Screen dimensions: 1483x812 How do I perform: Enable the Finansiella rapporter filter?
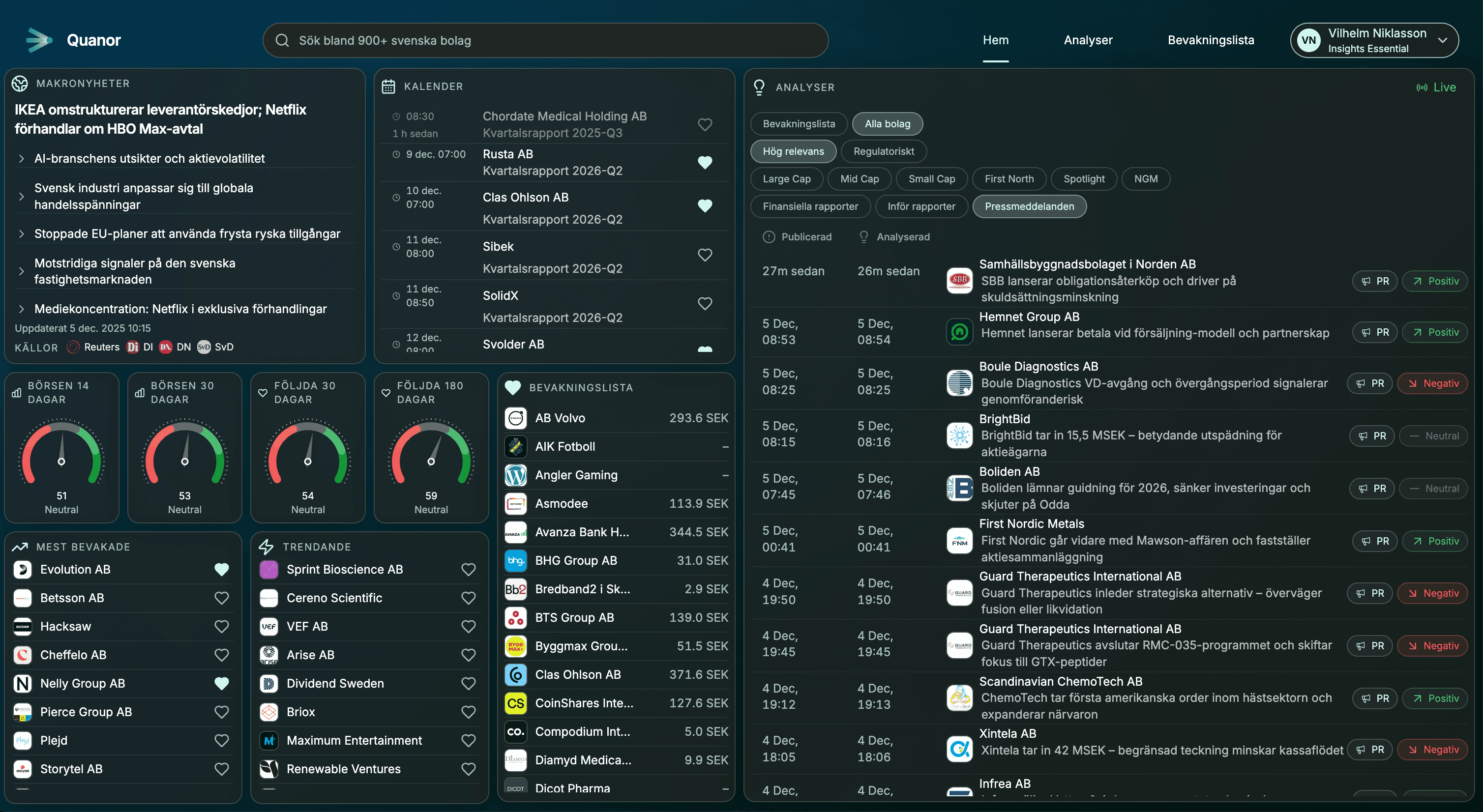(x=810, y=206)
